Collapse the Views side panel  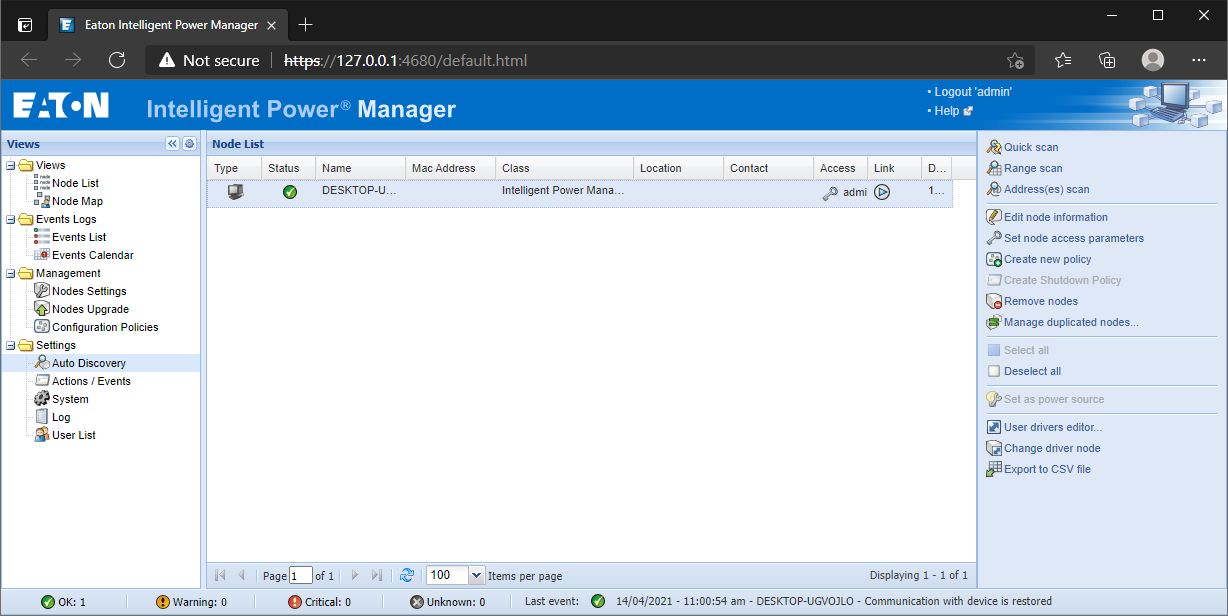click(x=172, y=144)
